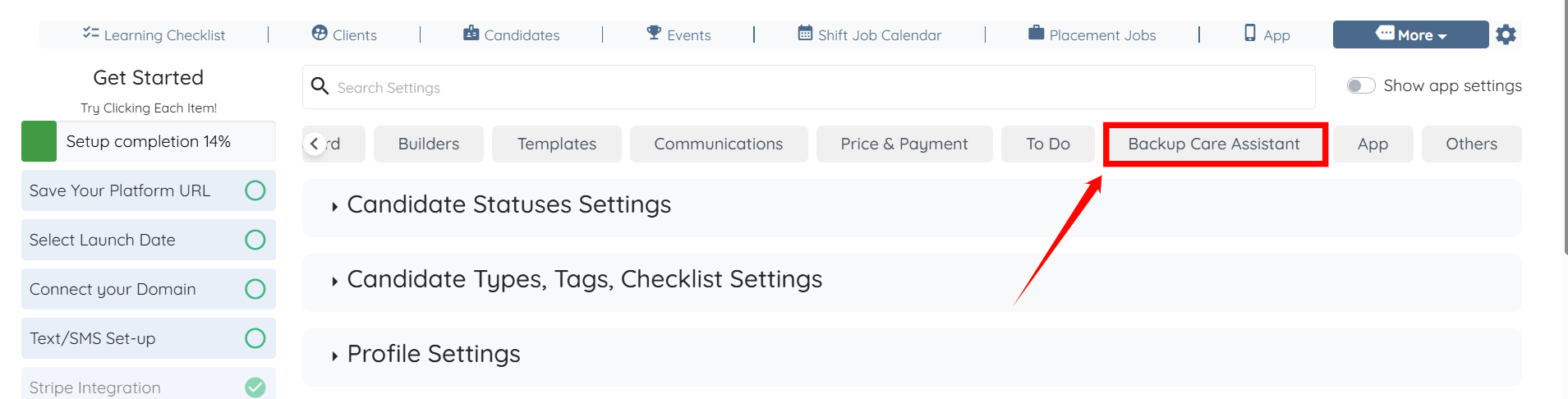The image size is (1568, 399).
Task: Select the Price & Payment tab
Action: point(904,144)
